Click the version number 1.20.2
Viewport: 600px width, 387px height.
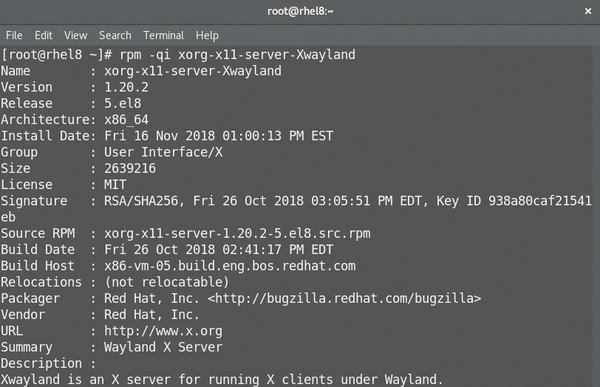click(x=126, y=87)
